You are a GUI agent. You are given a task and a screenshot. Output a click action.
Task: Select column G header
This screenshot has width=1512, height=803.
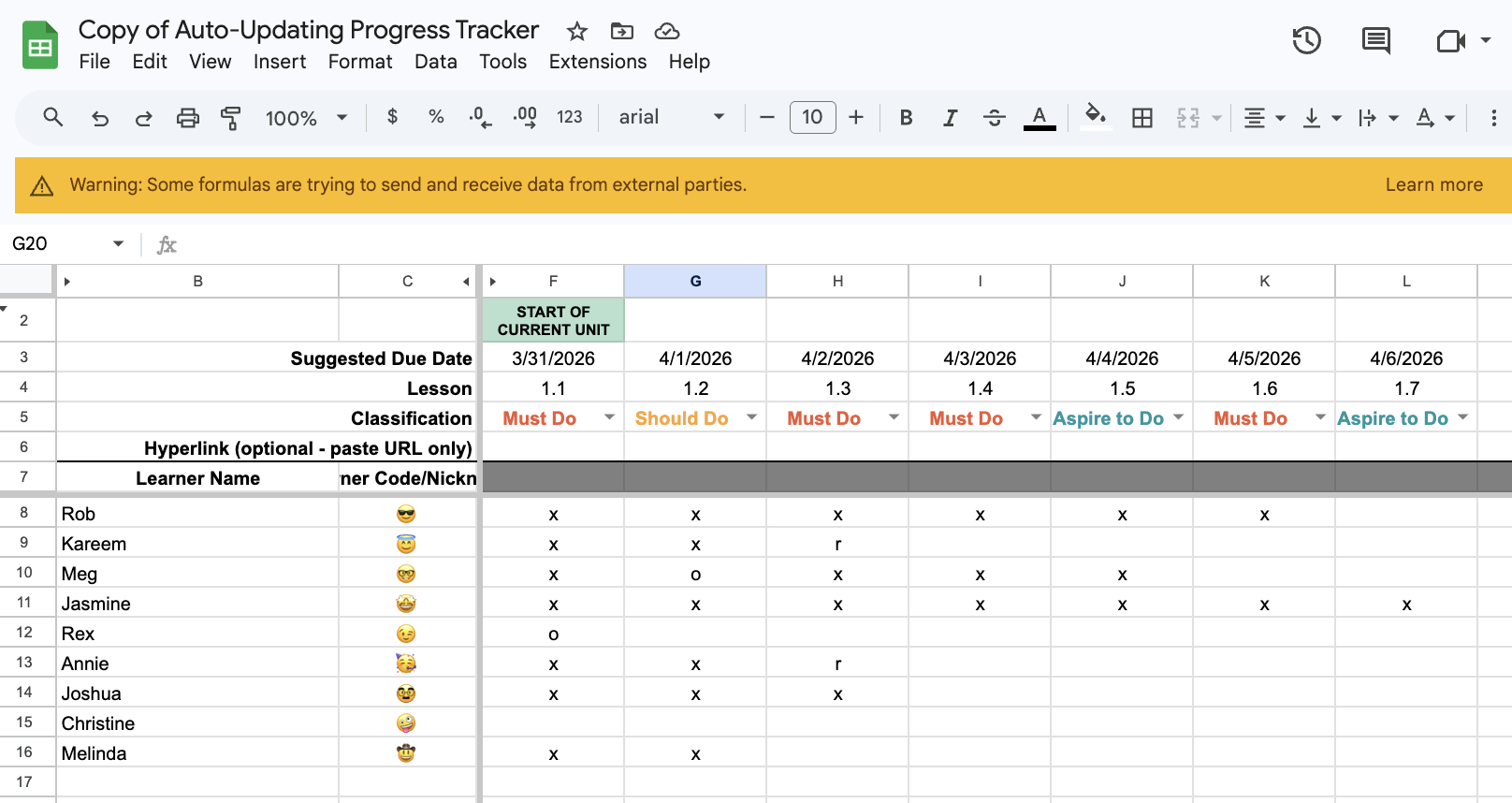click(695, 281)
